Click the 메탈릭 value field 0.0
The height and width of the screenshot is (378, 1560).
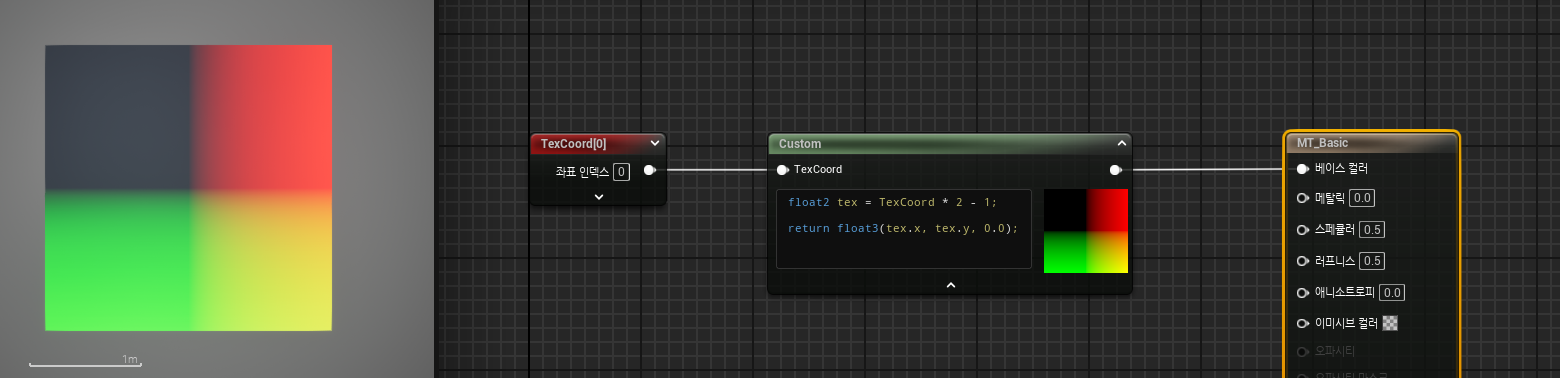click(1362, 199)
